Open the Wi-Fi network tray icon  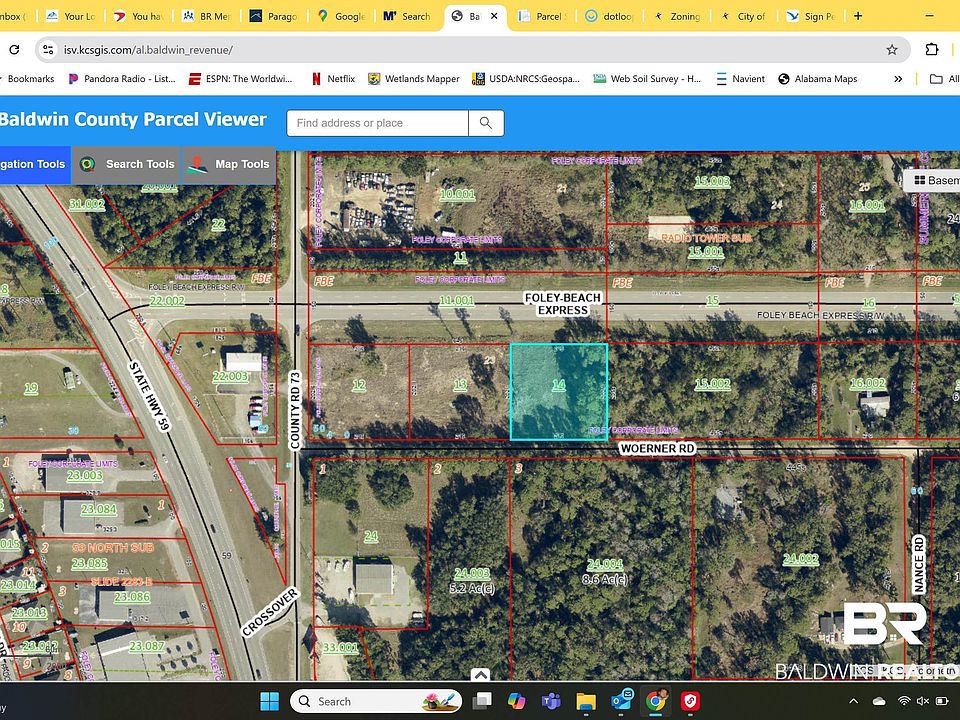click(x=904, y=701)
